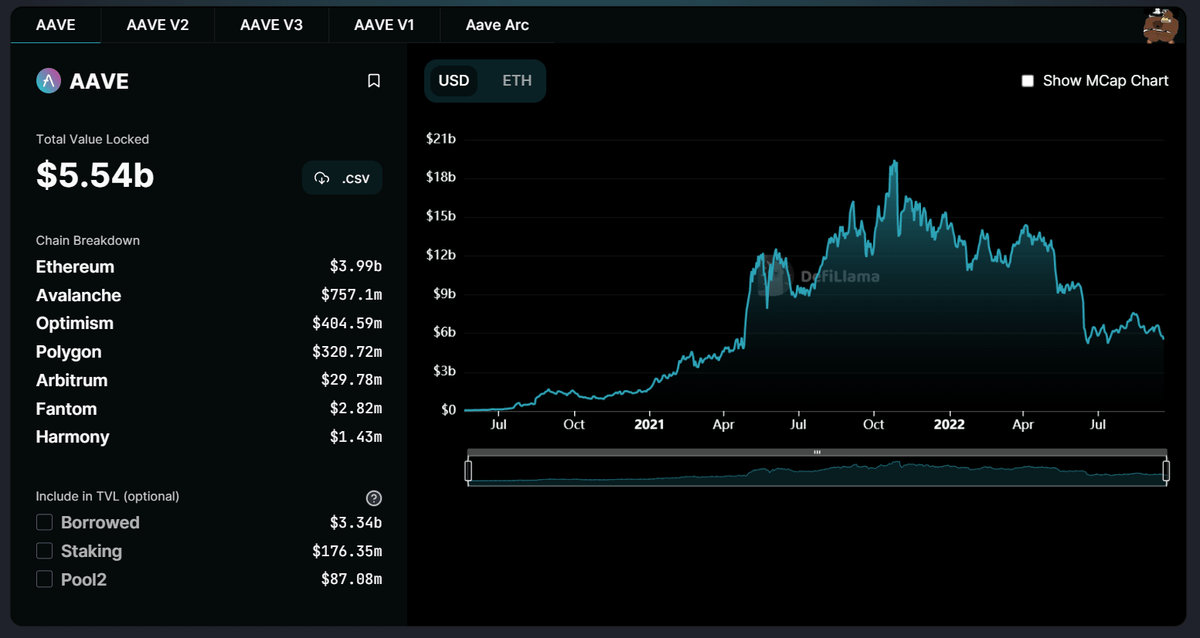The image size is (1200, 638).
Task: Download data with the .csv button
Action: tap(342, 178)
